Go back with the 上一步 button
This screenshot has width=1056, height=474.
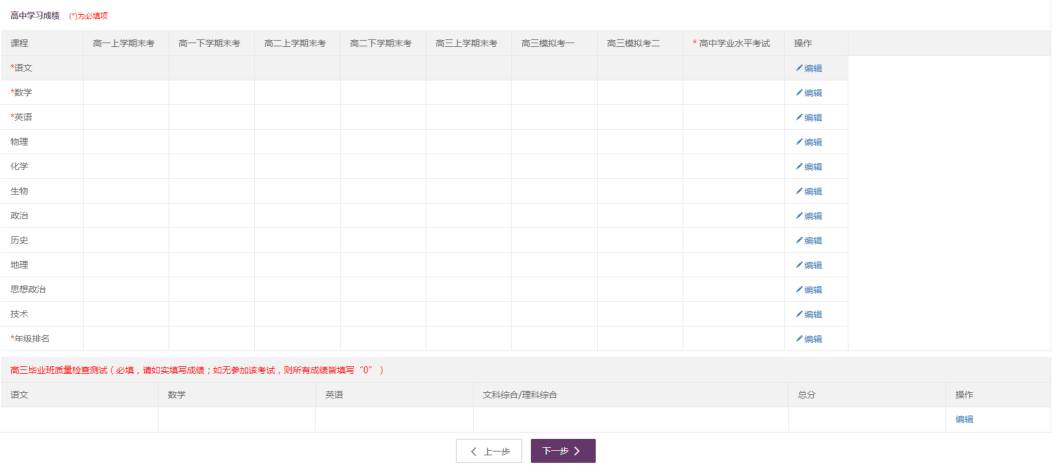click(489, 451)
